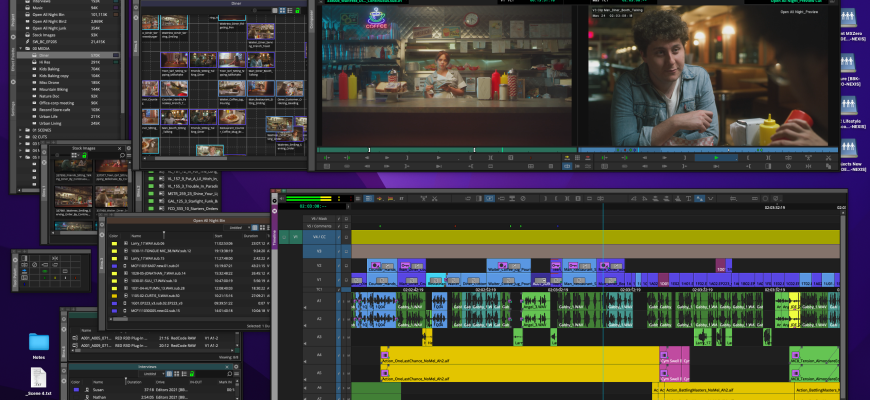Viewport: 870px width, 400px height.
Task: Toggle the A1 audio track selector
Action: pos(319,300)
